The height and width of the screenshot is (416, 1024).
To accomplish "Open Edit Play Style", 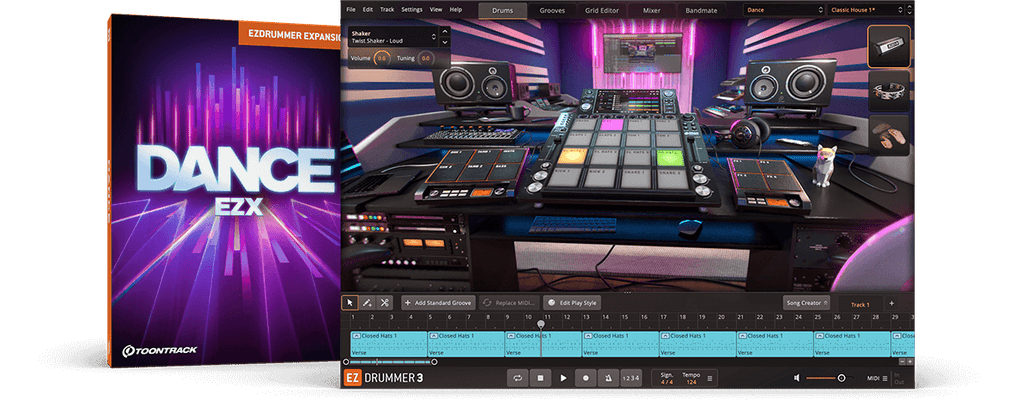I will 571,303.
